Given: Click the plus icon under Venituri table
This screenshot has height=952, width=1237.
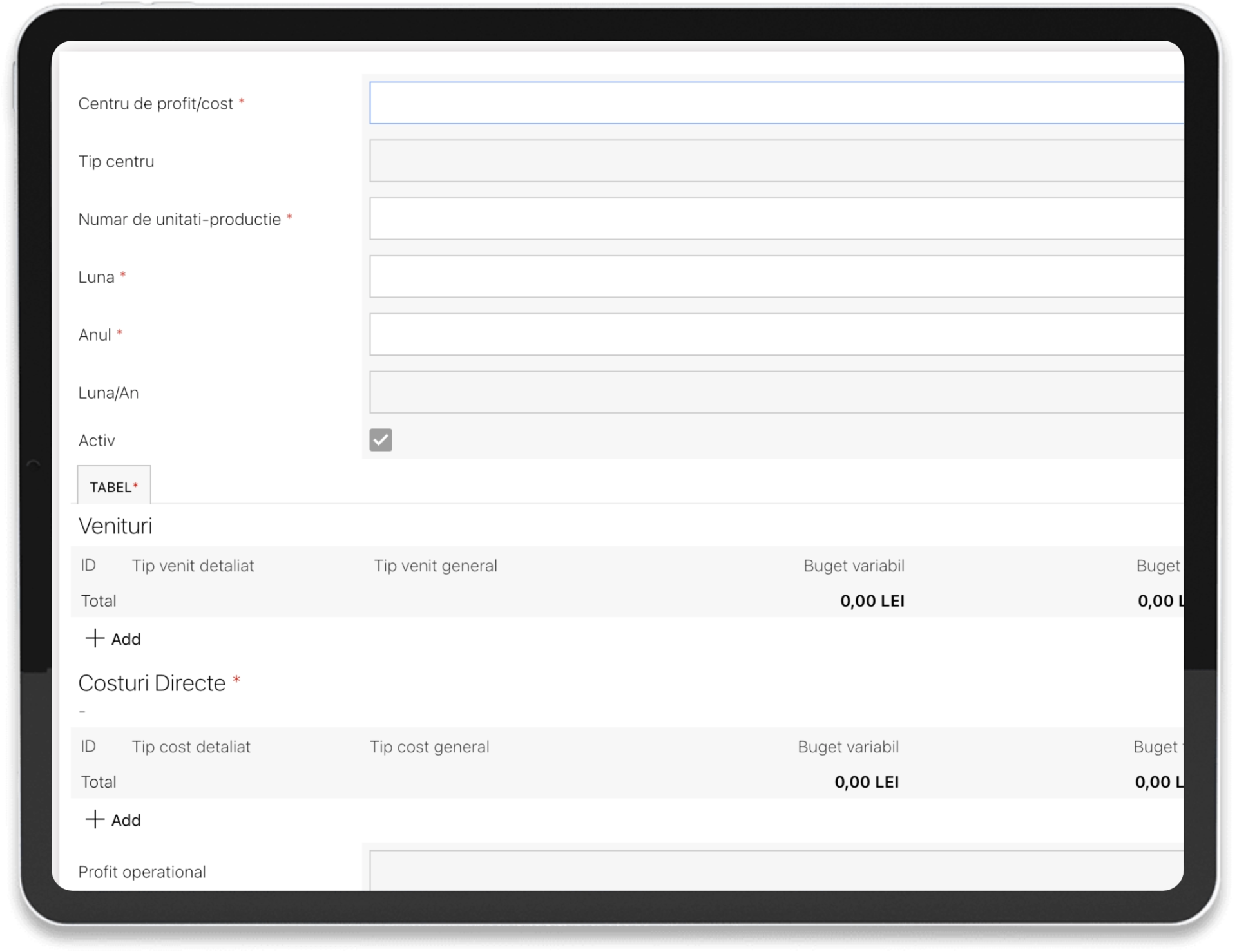Looking at the screenshot, I should tap(95, 638).
